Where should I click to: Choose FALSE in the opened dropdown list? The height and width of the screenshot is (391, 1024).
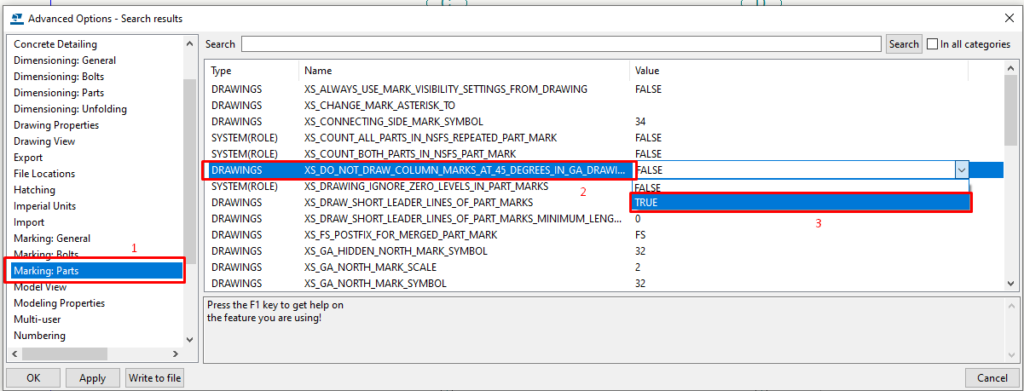click(800, 187)
